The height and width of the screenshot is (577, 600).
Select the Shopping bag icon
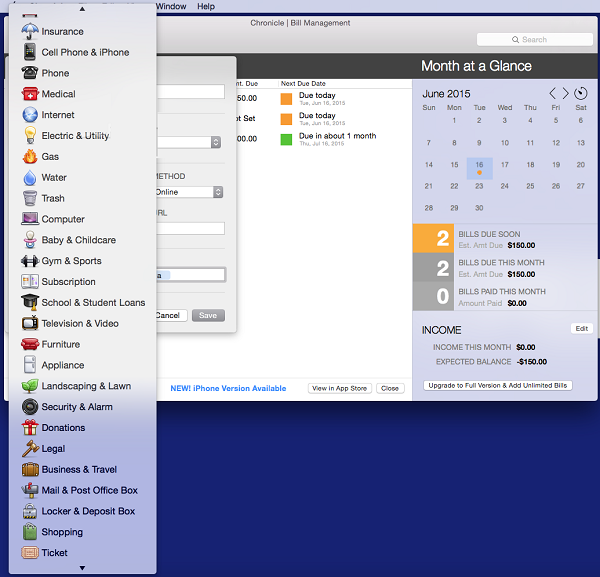(x=30, y=532)
